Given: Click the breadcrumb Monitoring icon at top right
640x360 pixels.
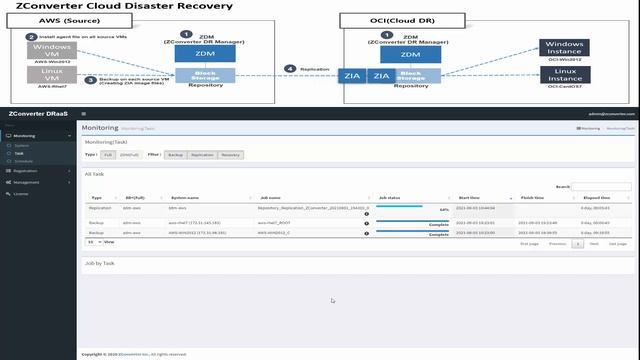Looking at the screenshot, I should tap(578, 129).
